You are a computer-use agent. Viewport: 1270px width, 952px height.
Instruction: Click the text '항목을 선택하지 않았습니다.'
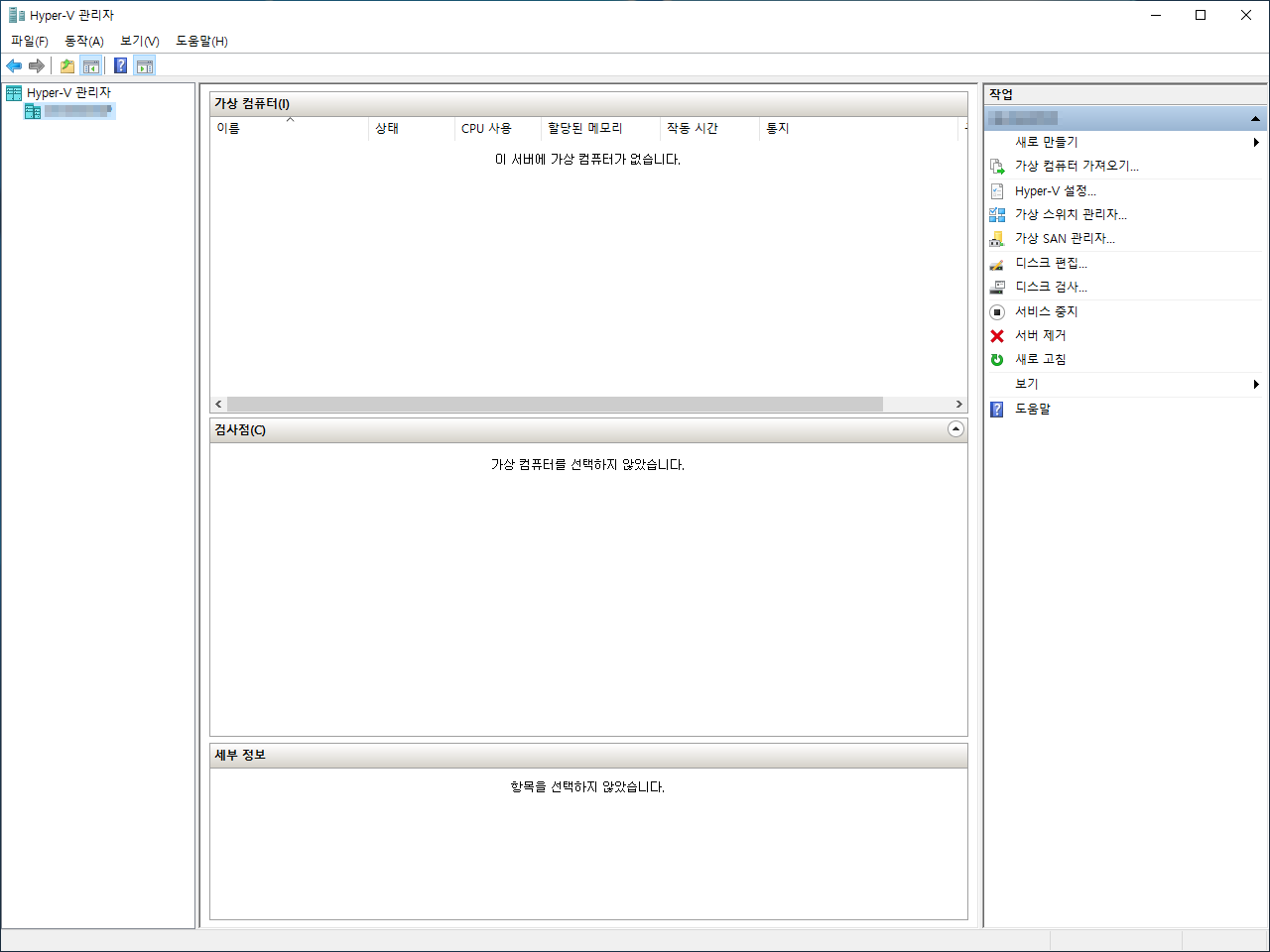click(587, 786)
